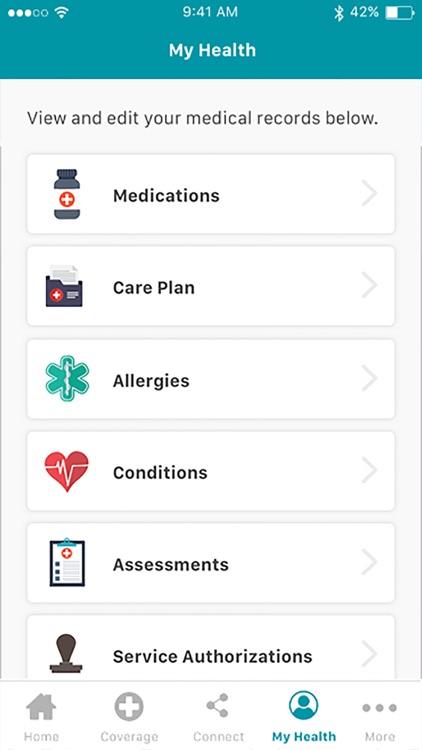Tap the green Allergies medical star icon

[x=67, y=378]
